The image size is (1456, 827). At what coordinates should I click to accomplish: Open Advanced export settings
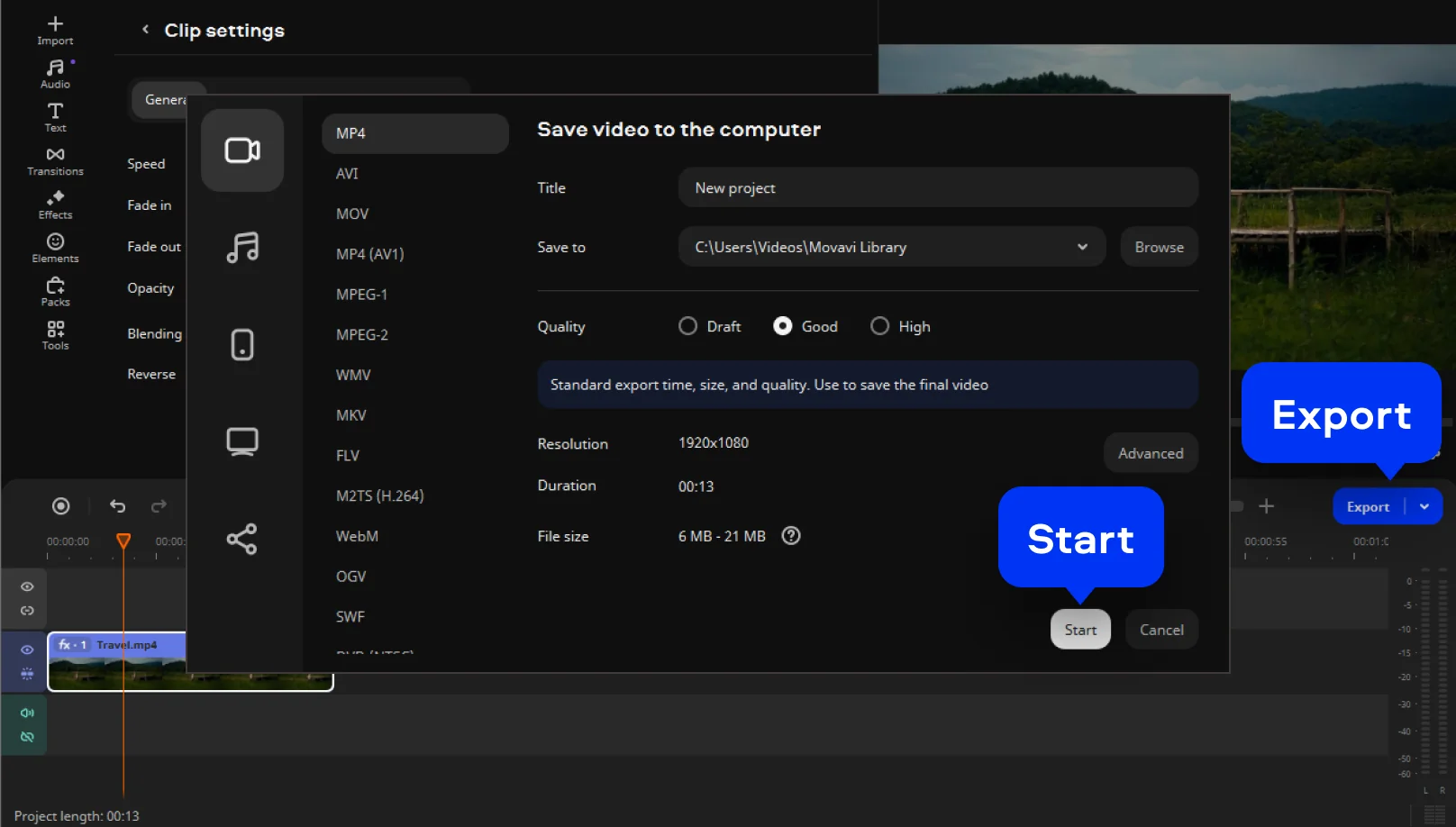1151,453
